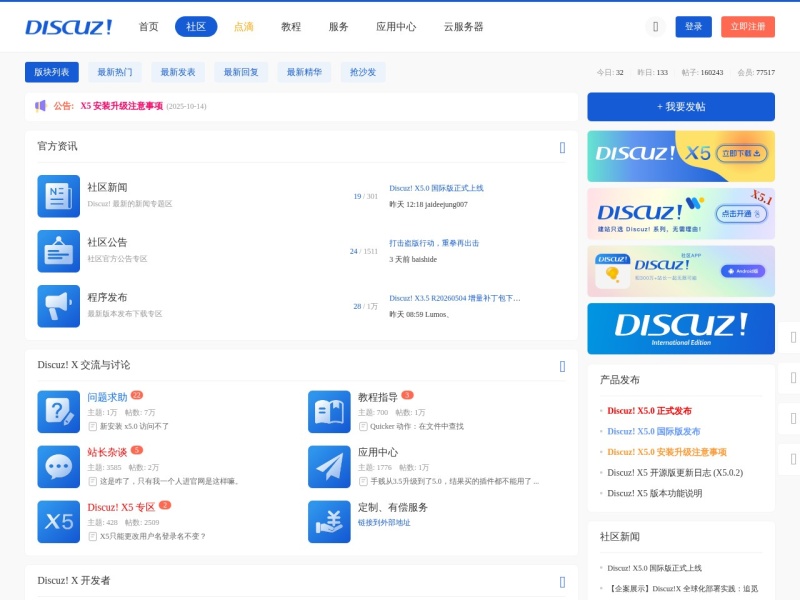Image resolution: width=800 pixels, height=600 pixels.
Task: Click document icon beside X5只能更改用户名 post
Action: [92, 537]
